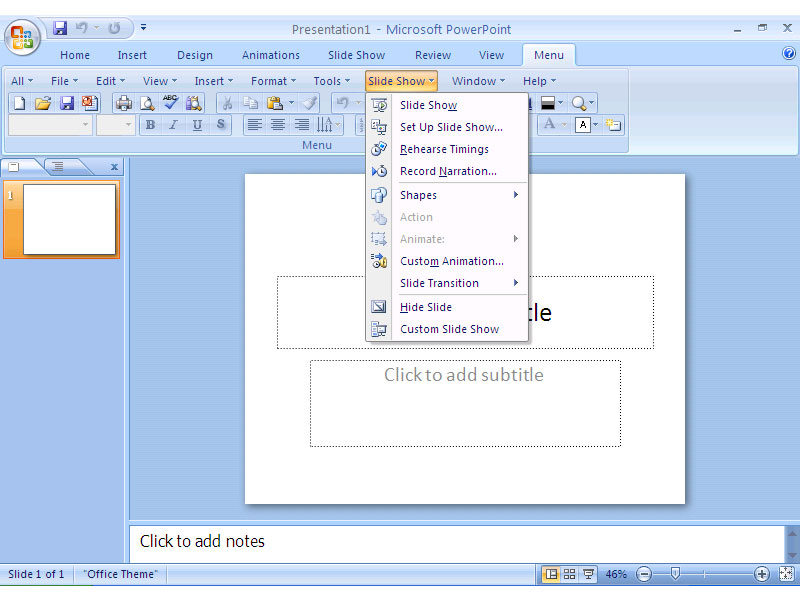Save the presentation
Screen dimensions: 800x600
[x=68, y=102]
